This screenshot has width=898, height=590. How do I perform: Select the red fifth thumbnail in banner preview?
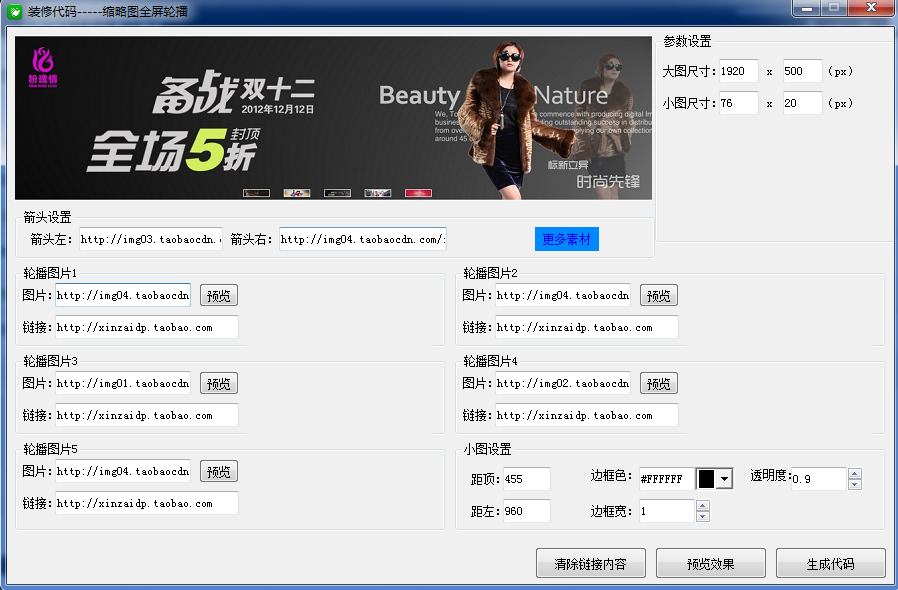tap(419, 193)
